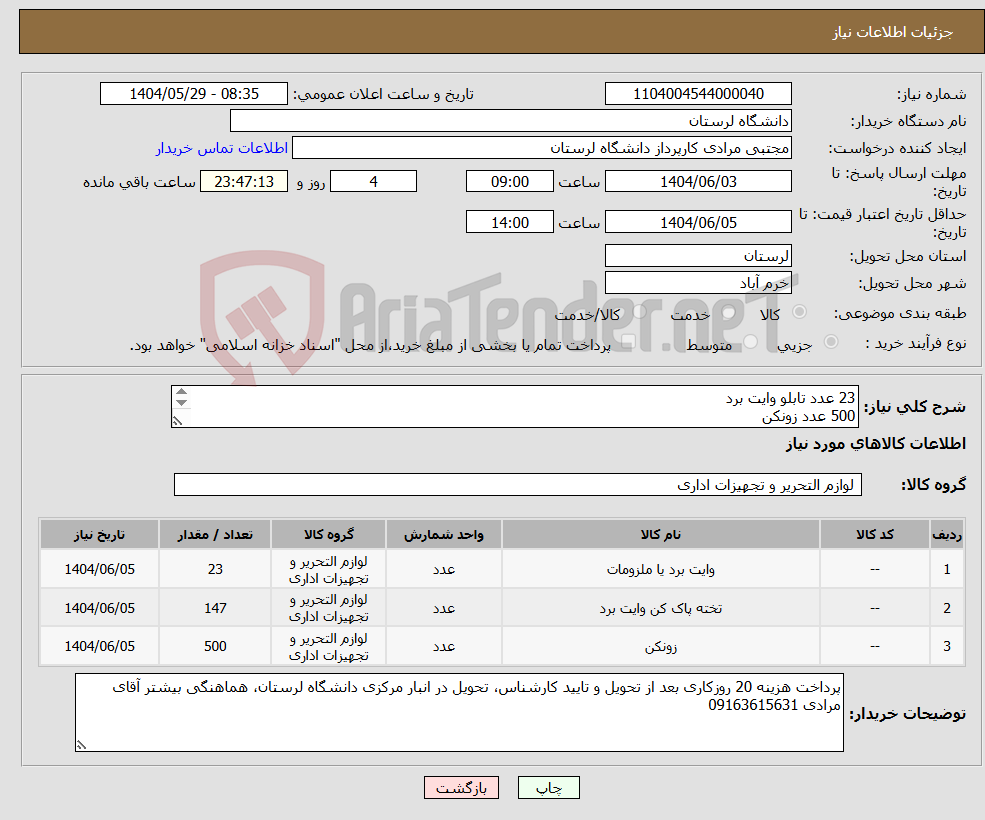Click quantity cell 147

[215, 608]
